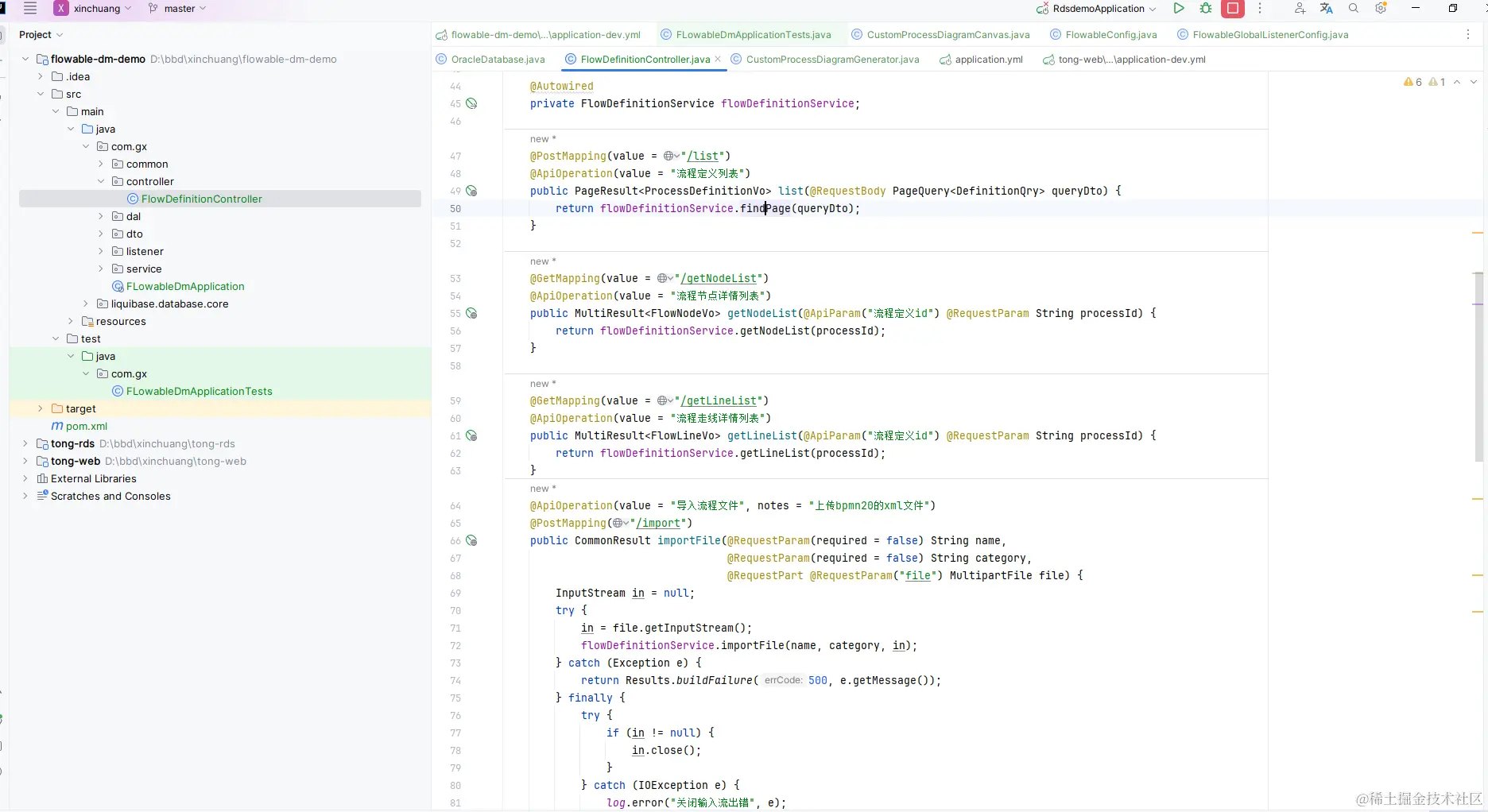The image size is (1488, 812).
Task: Open the Code With Me icon
Action: click(1300, 9)
